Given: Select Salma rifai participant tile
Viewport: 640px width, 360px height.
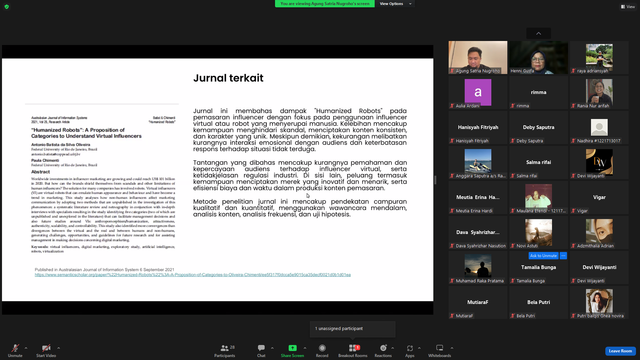Looking at the screenshot, I should pos(538,162).
